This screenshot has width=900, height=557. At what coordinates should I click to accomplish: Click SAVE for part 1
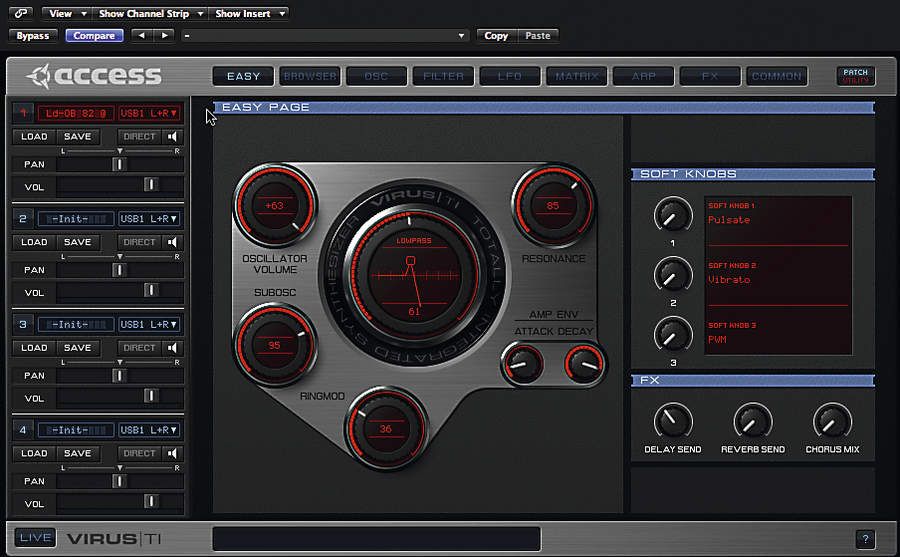[77, 137]
